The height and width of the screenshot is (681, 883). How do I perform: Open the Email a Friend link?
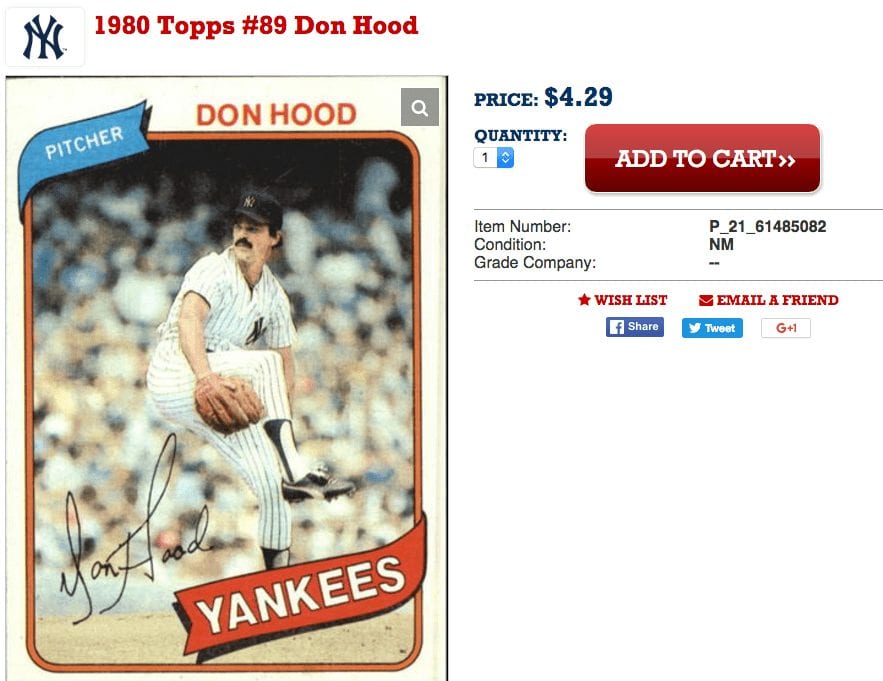click(x=769, y=300)
